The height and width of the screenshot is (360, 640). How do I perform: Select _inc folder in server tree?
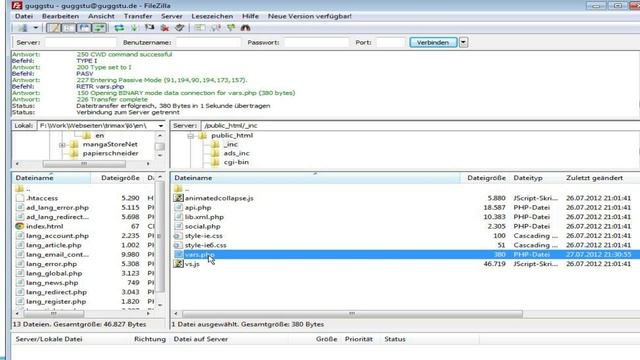231,144
